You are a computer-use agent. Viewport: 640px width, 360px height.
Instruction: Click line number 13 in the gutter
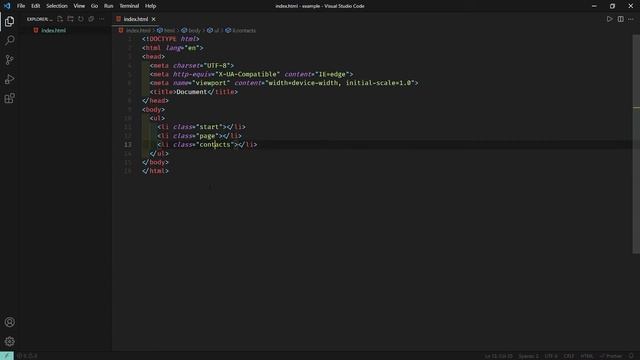point(128,144)
